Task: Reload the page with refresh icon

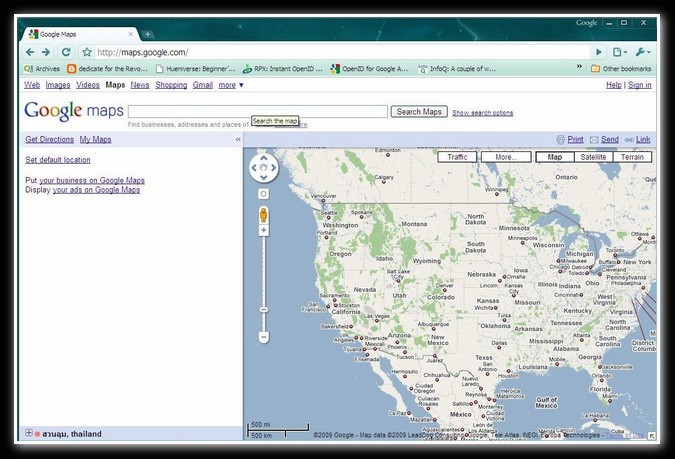Action: click(x=66, y=52)
